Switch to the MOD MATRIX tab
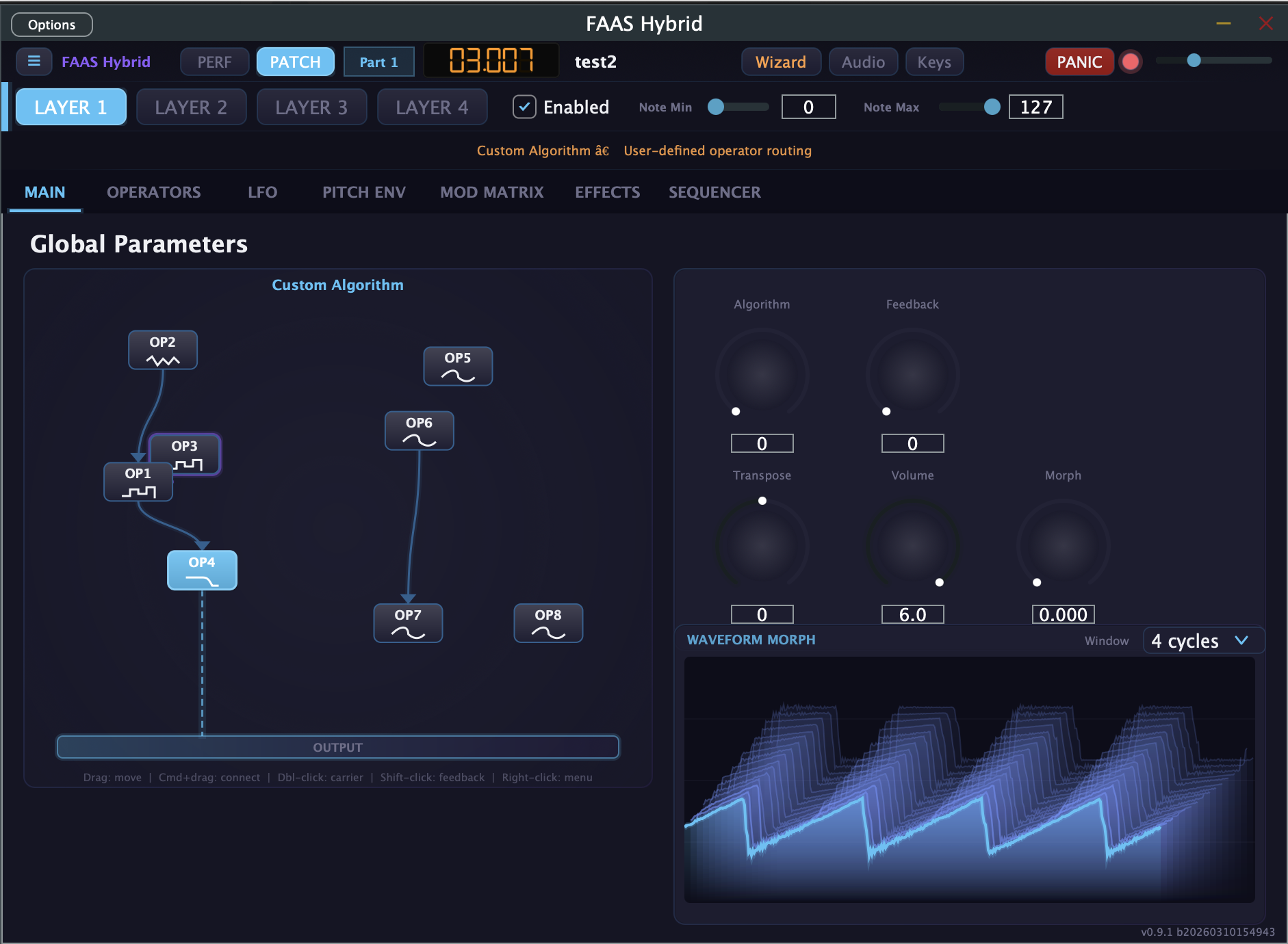This screenshot has height=944, width=1288. (x=491, y=192)
